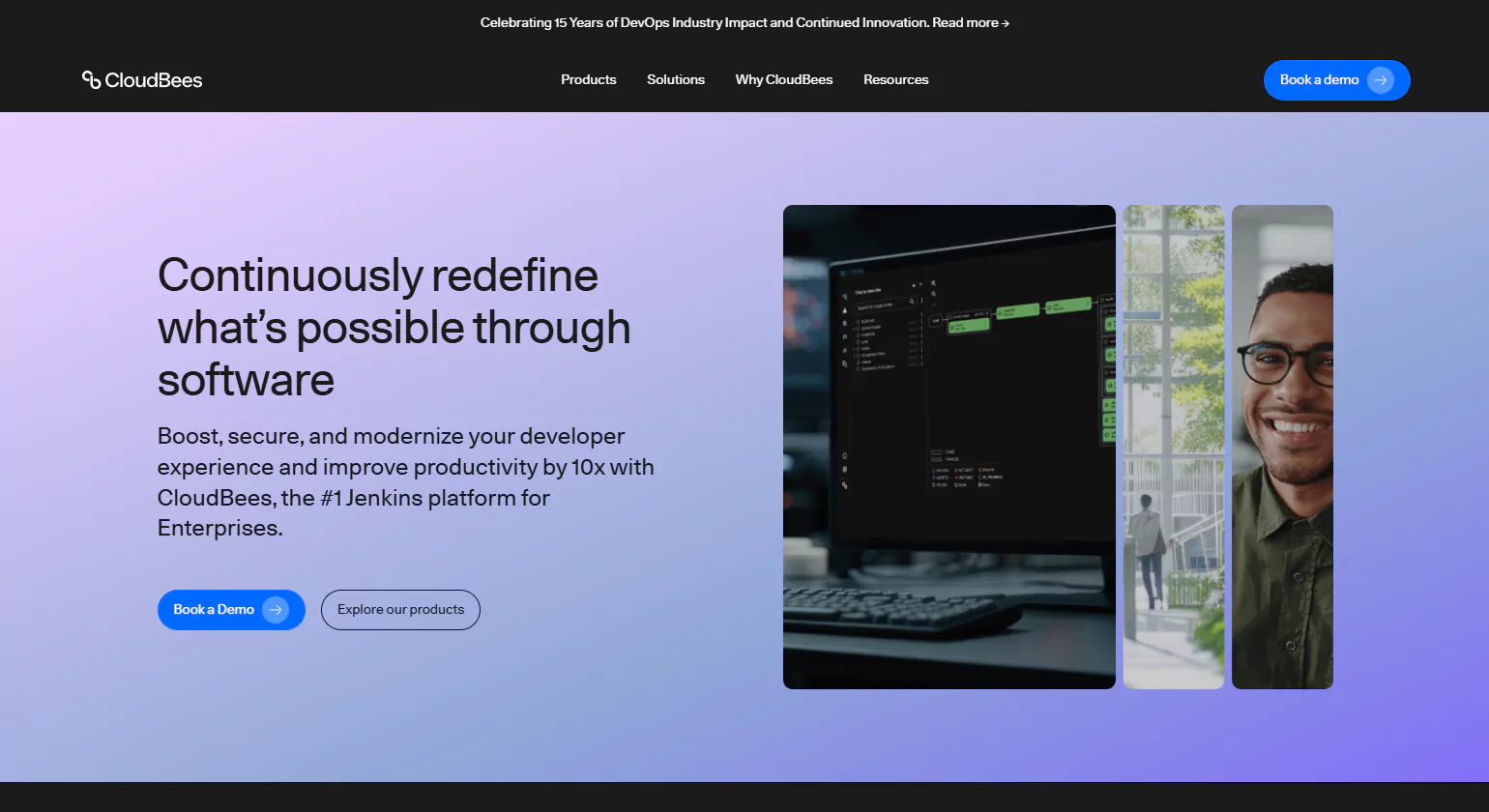Open the Celebrating 15 Years announcement link
Image resolution: width=1489 pixels, height=812 pixels.
click(704, 23)
